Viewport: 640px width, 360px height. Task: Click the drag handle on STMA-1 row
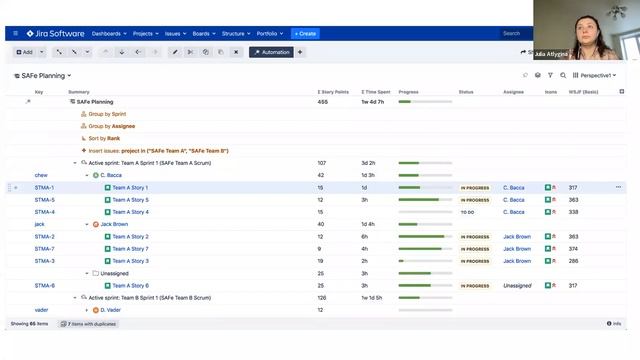pyautogui.click(x=9, y=188)
